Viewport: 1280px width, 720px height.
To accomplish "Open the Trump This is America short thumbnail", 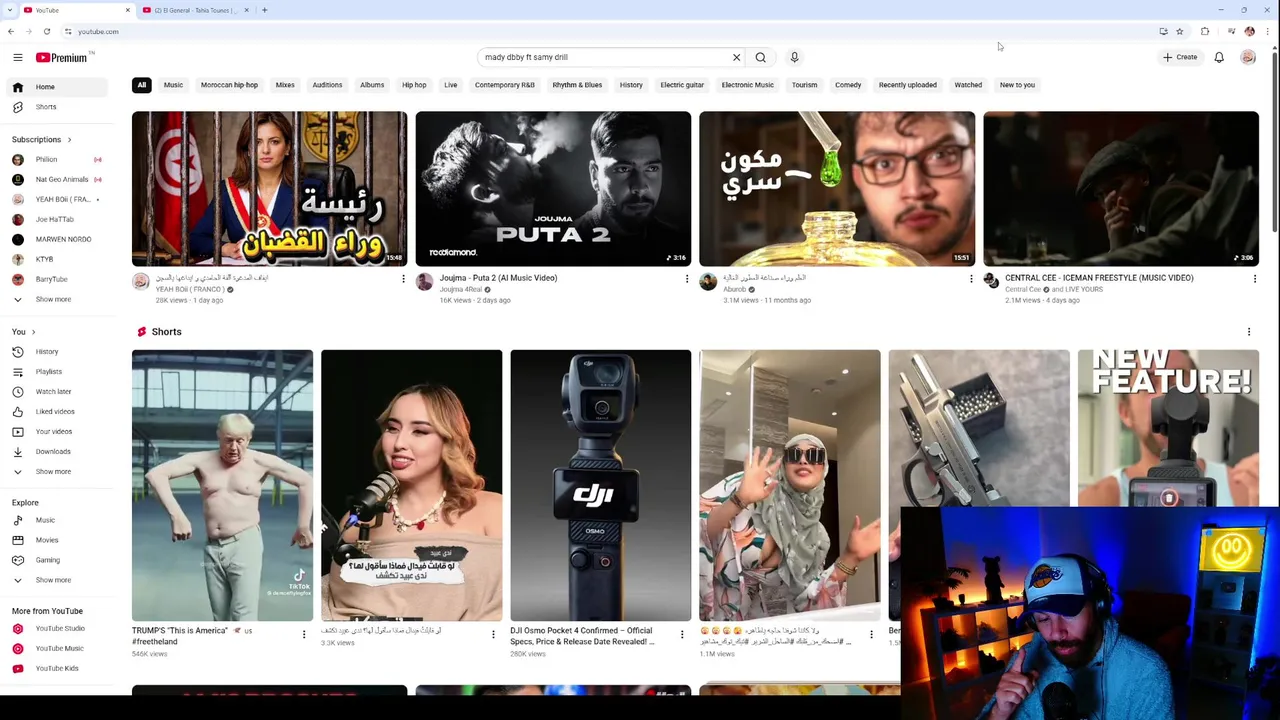I will click(222, 485).
